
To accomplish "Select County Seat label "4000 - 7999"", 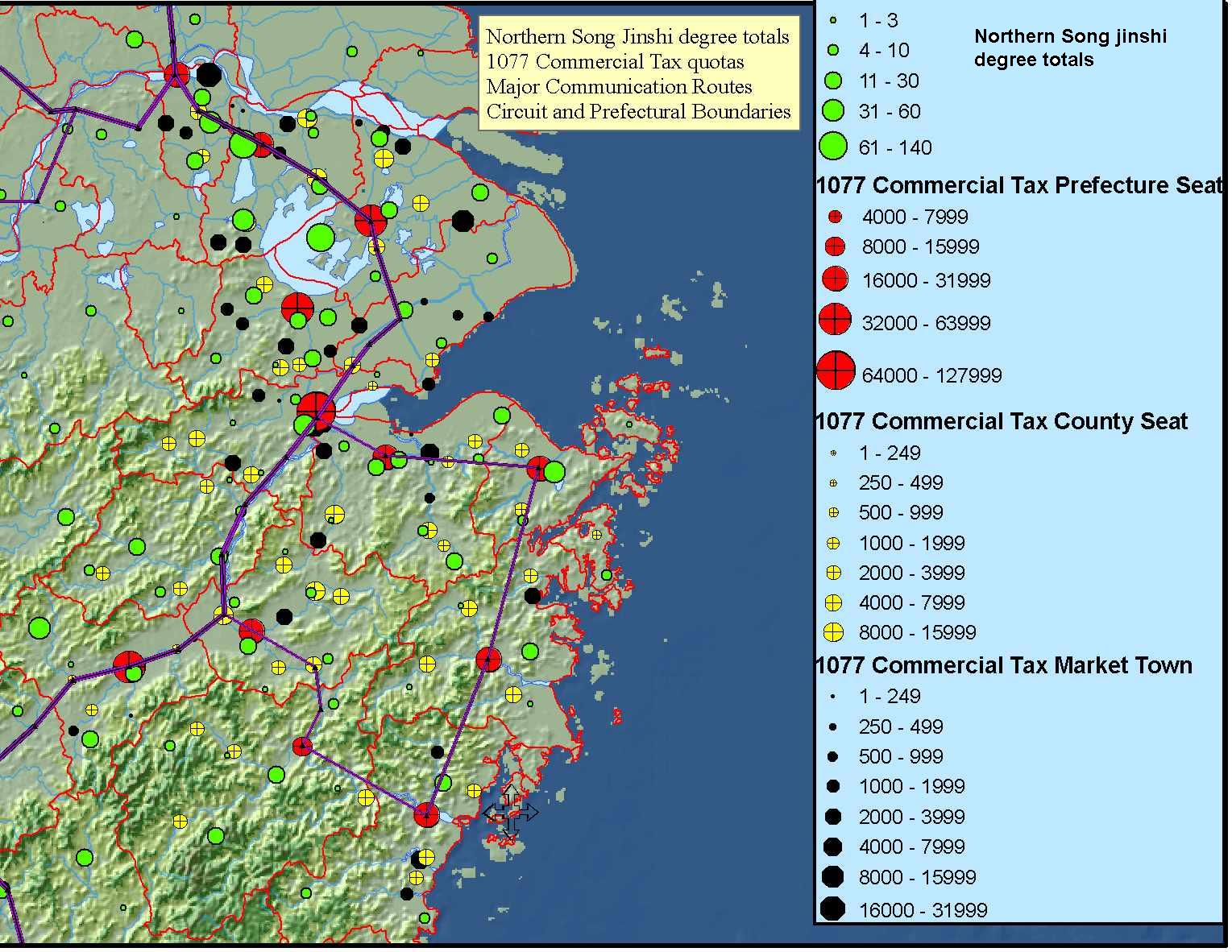I will [912, 602].
